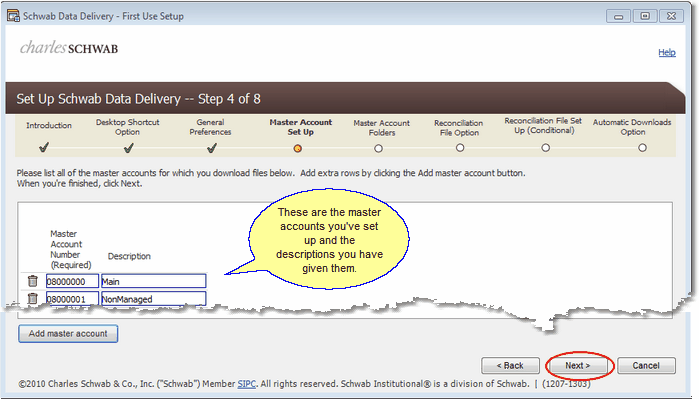Viewport: 699px width, 399px height.
Task: Go to the previous step with Back
Action: pyautogui.click(x=510, y=366)
